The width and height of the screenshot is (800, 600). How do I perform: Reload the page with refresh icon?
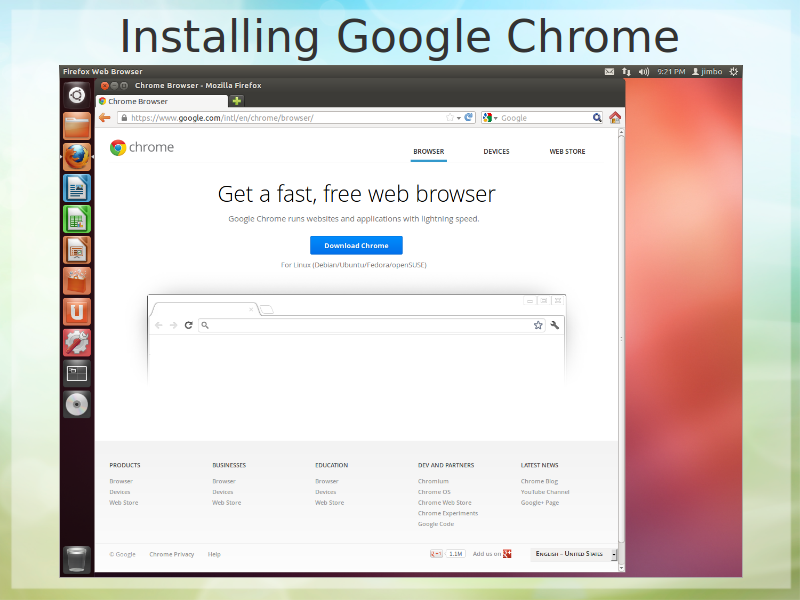click(469, 117)
